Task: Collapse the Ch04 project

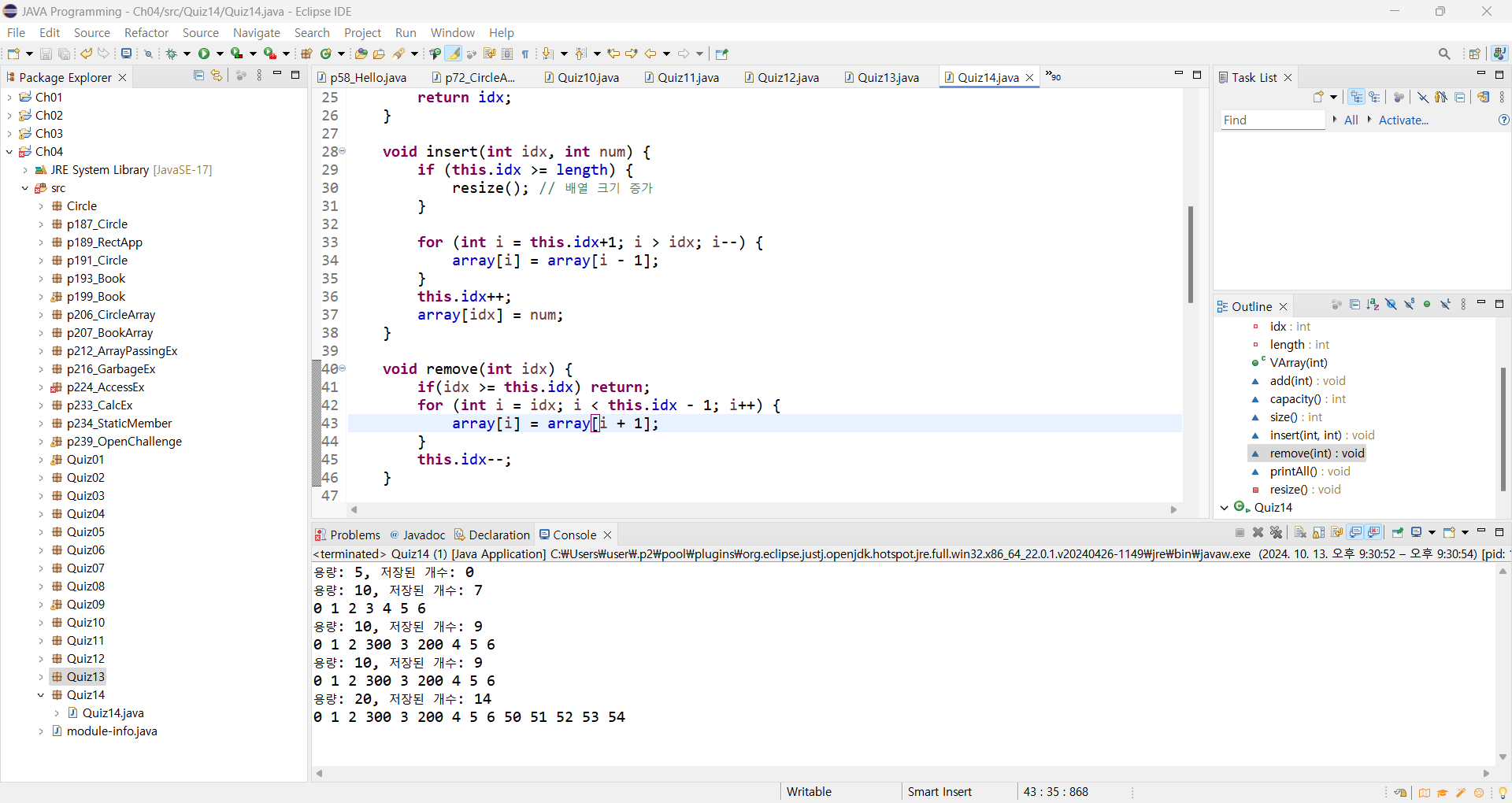Action: coord(9,151)
